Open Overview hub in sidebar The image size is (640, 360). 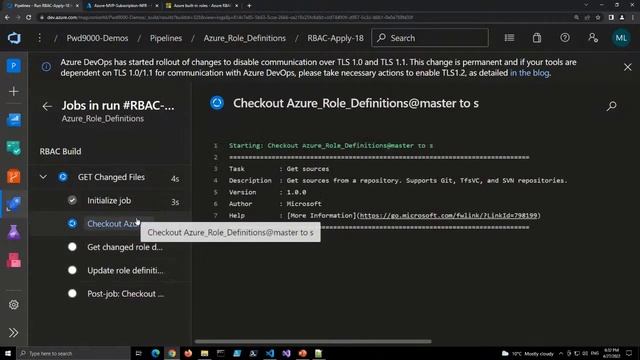click(13, 120)
